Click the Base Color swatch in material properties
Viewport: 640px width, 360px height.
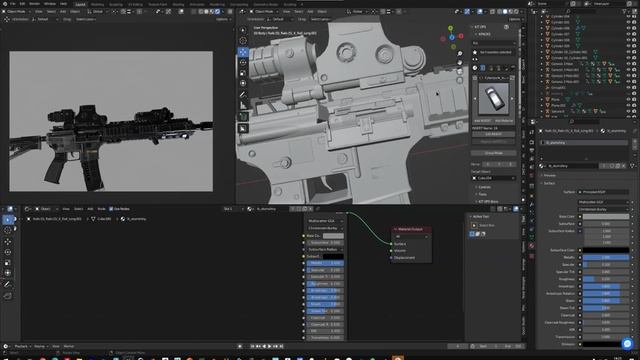click(x=606, y=217)
